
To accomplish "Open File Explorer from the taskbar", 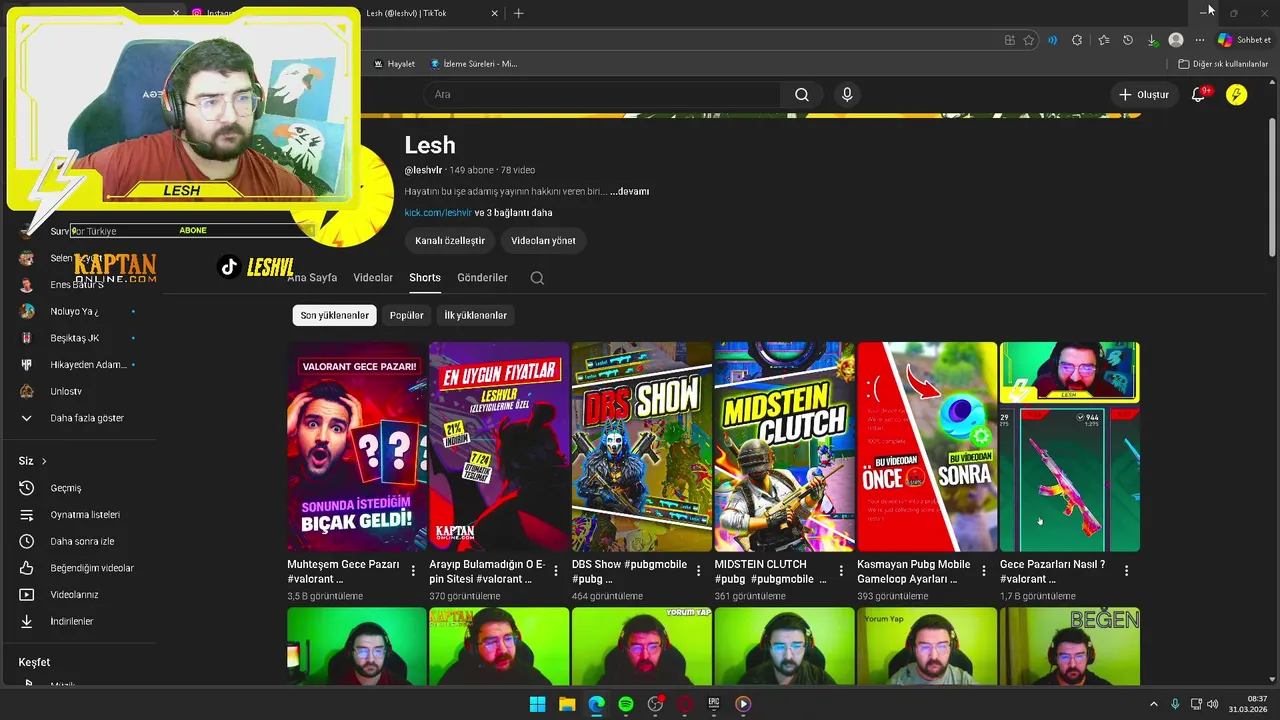I will tap(567, 704).
